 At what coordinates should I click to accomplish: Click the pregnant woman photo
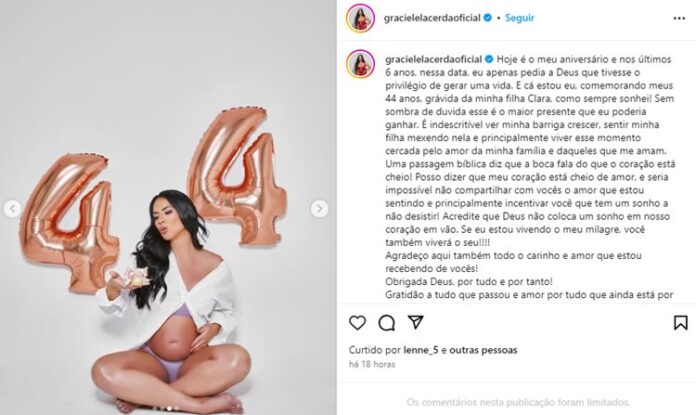click(168, 207)
